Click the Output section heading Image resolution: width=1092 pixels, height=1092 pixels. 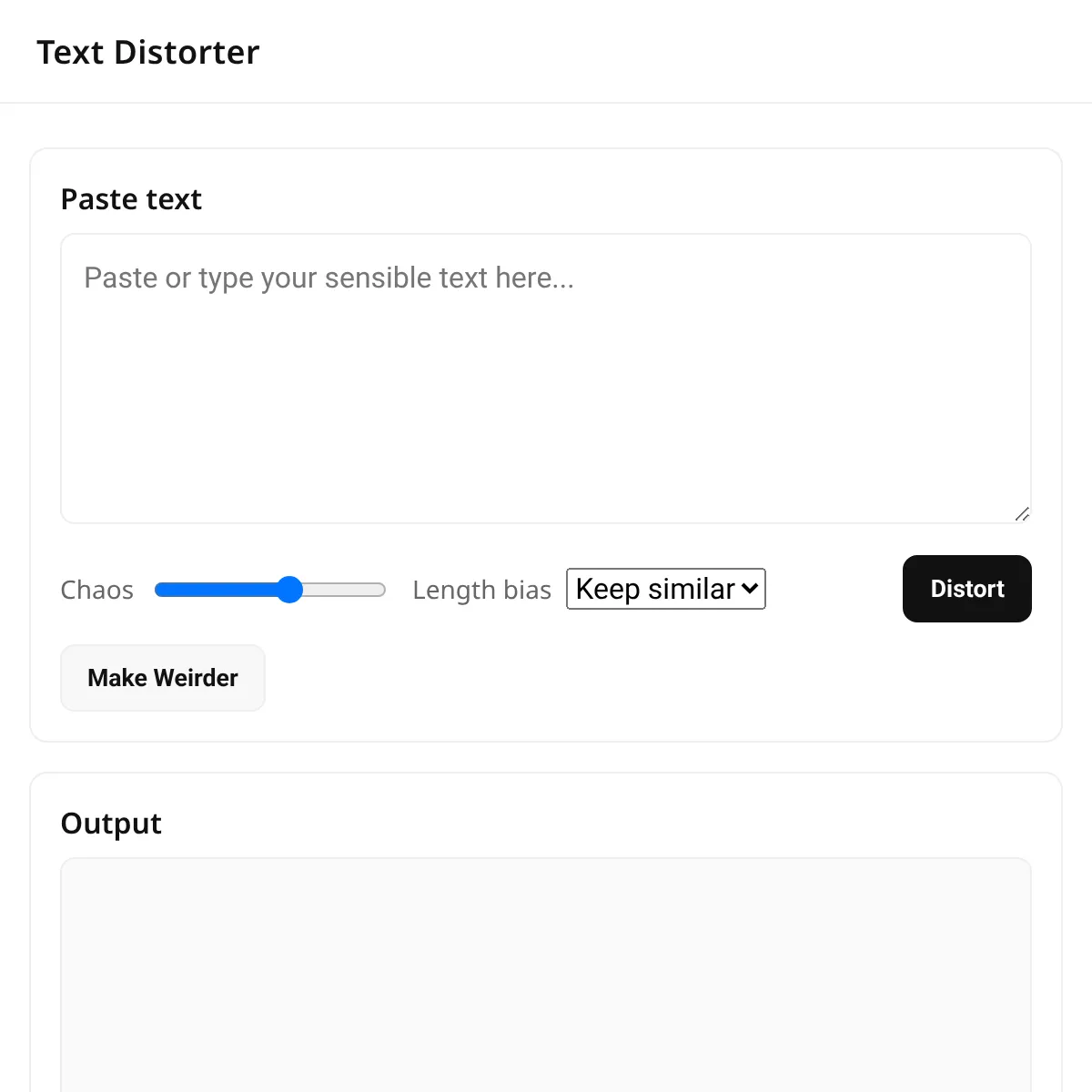pos(111,824)
